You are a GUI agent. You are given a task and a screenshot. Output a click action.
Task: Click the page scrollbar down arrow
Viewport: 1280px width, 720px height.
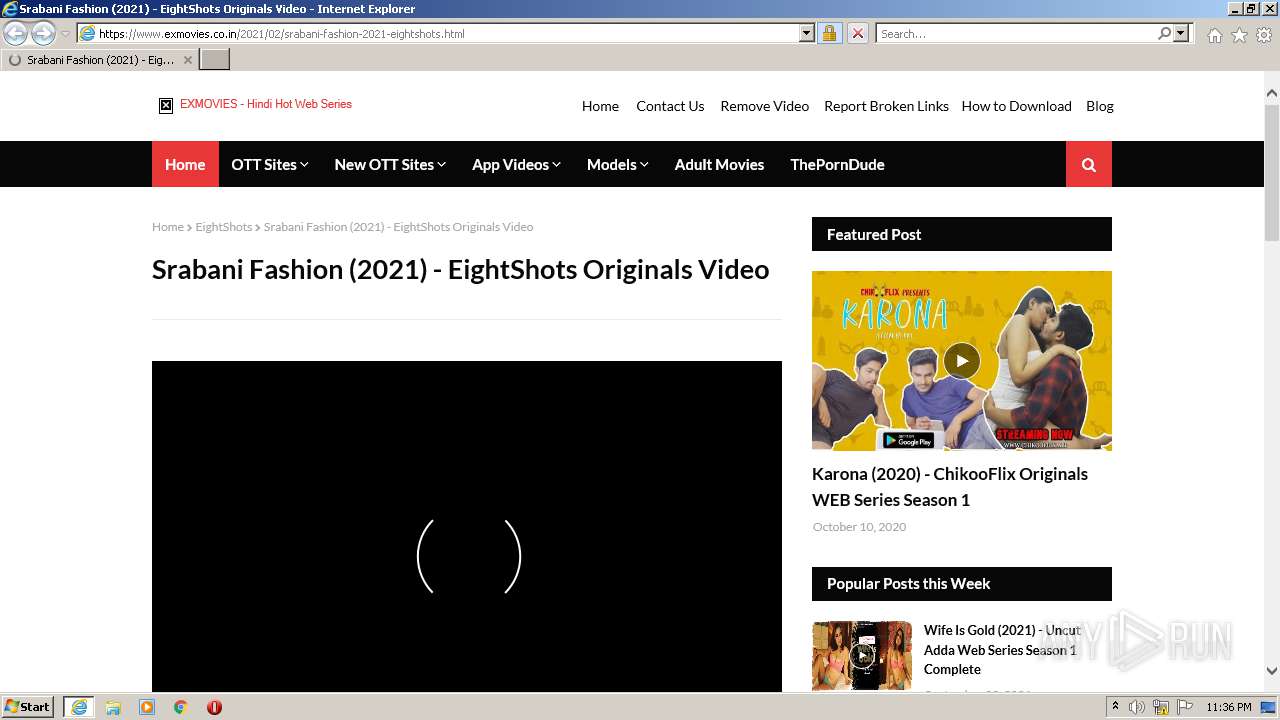click(x=1272, y=671)
